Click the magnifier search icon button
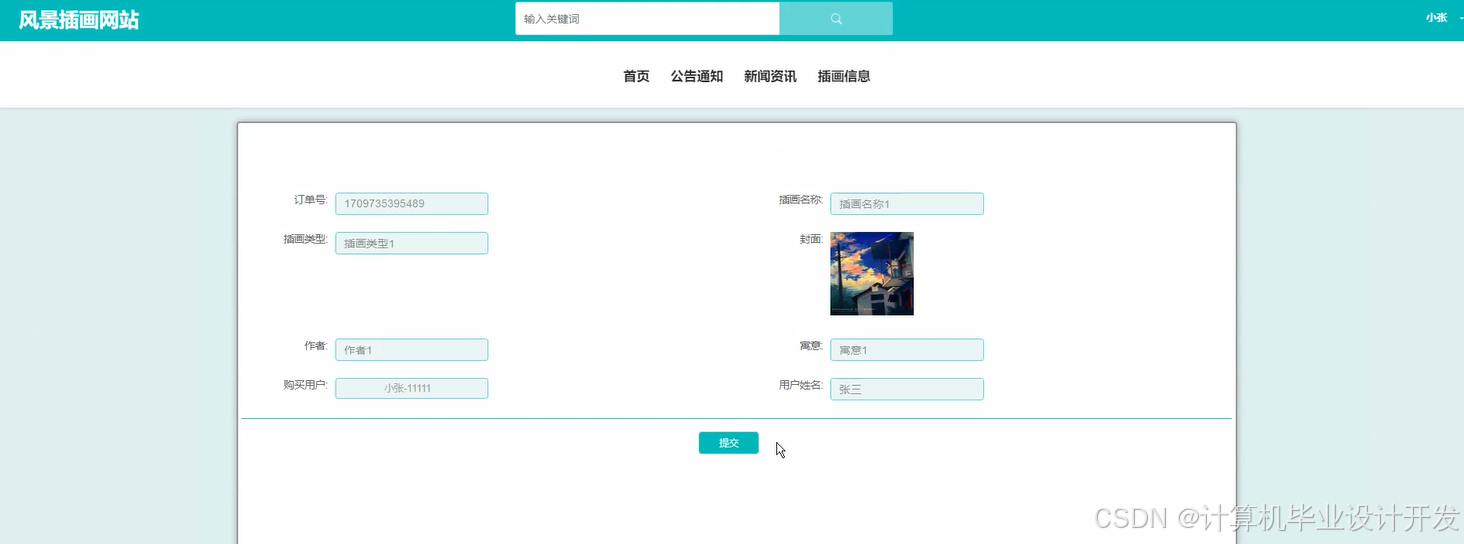Image resolution: width=1464 pixels, height=544 pixels. click(836, 19)
